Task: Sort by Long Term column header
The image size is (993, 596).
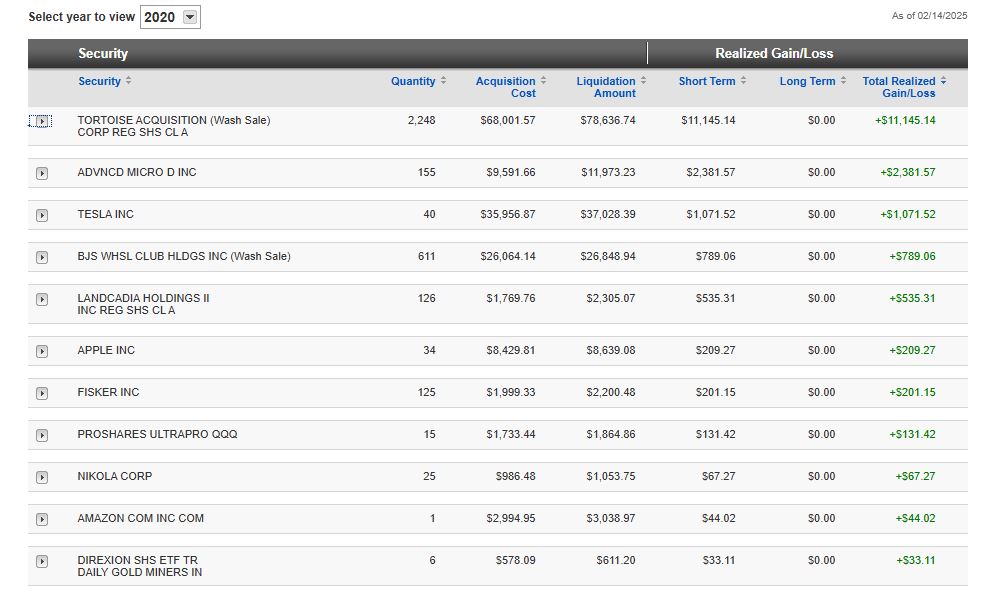Action: 807,81
